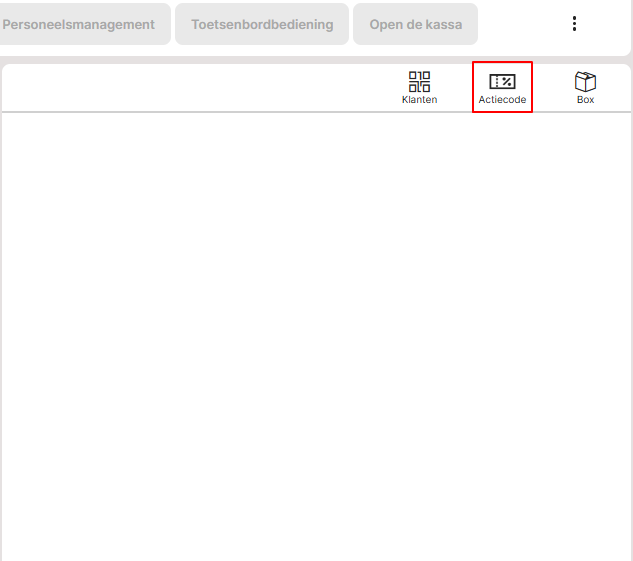Click the vertical ellipsis more options icon

pyautogui.click(x=574, y=24)
